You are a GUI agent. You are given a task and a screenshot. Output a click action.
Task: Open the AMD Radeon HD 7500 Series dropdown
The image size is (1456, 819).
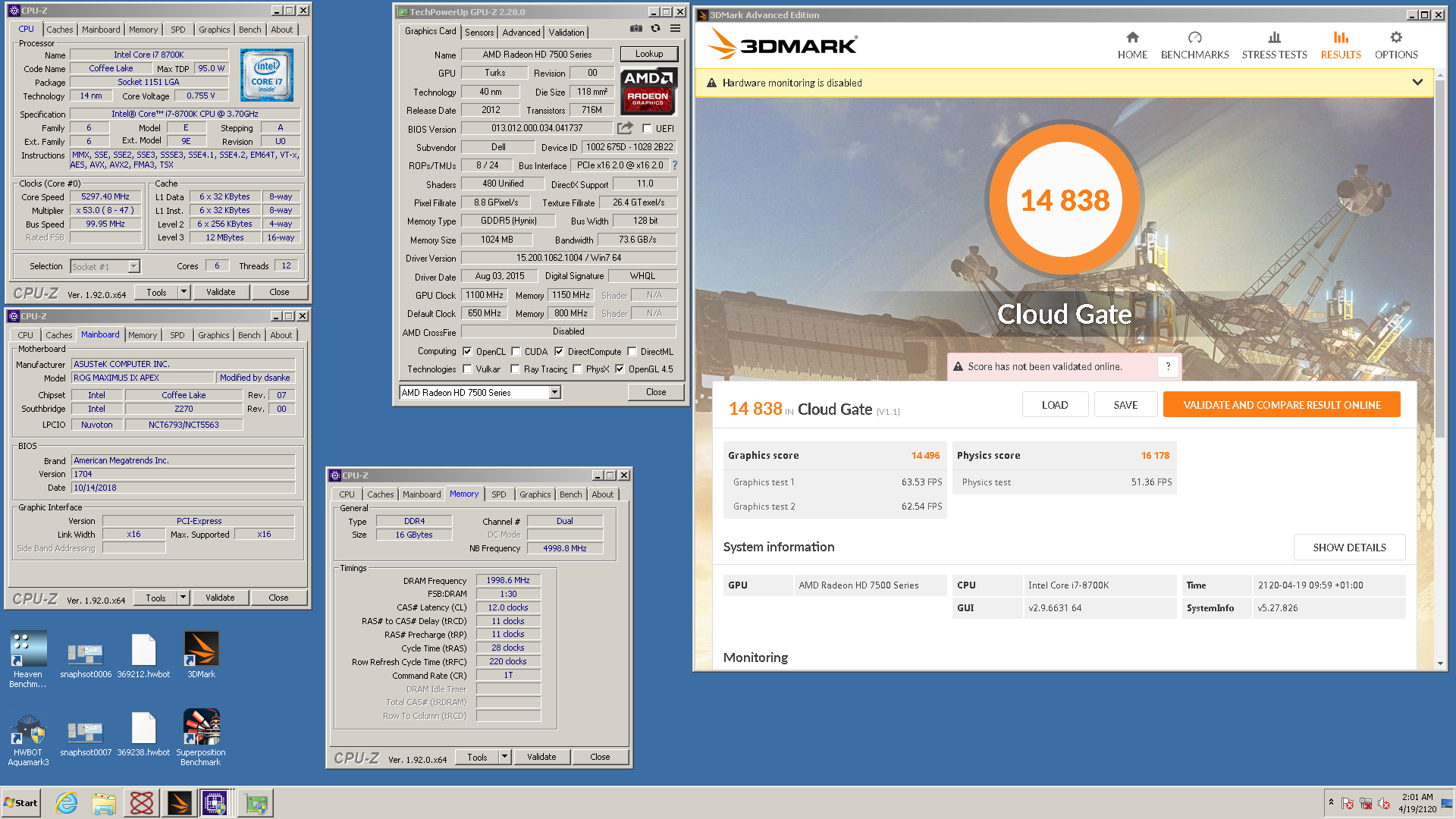[555, 392]
